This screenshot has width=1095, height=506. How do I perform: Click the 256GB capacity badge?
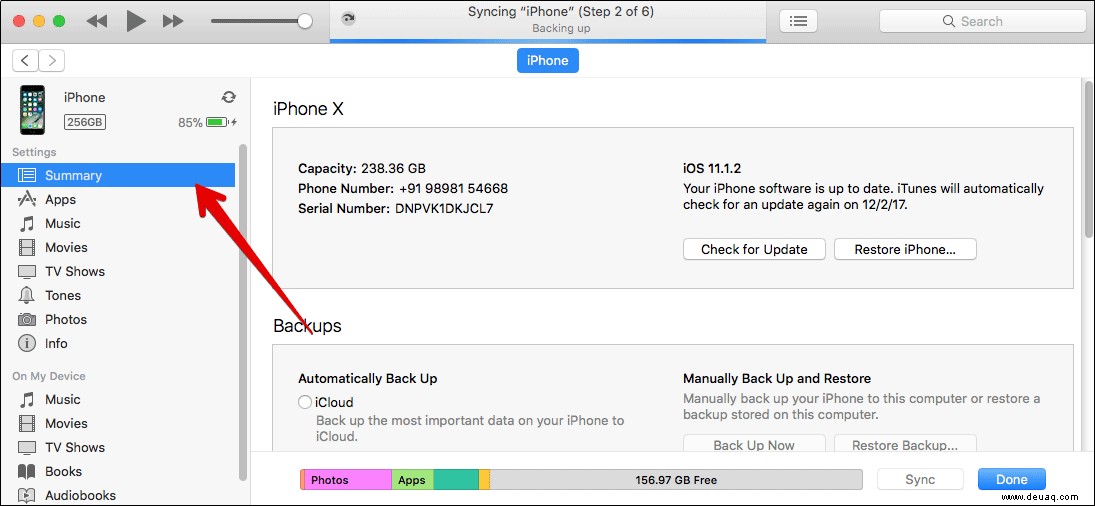point(84,122)
